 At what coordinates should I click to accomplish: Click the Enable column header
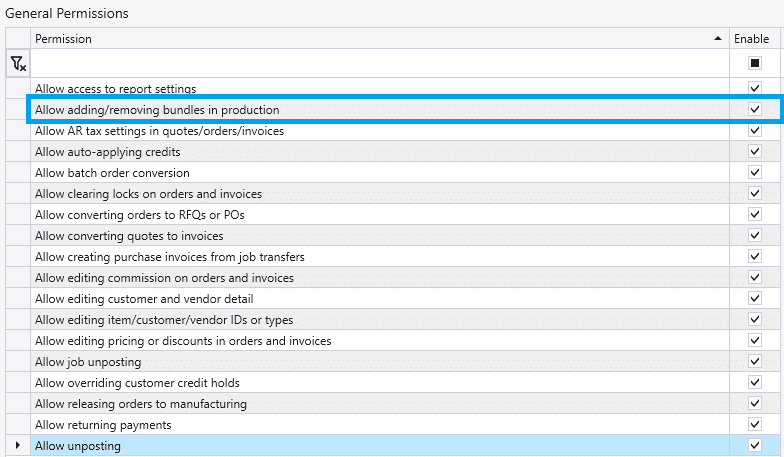pyautogui.click(x=751, y=38)
